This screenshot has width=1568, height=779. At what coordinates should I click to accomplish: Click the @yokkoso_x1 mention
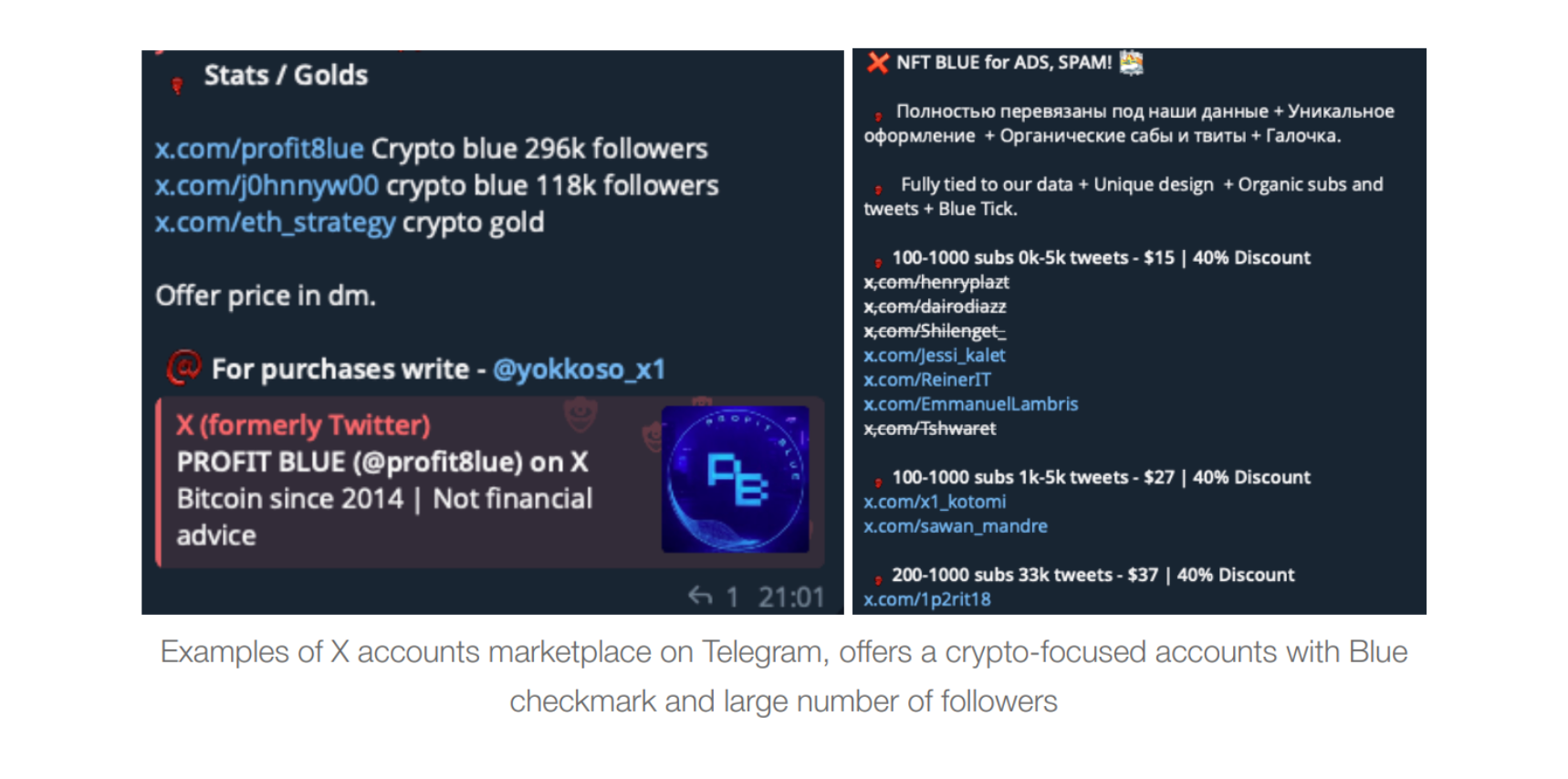click(x=579, y=369)
